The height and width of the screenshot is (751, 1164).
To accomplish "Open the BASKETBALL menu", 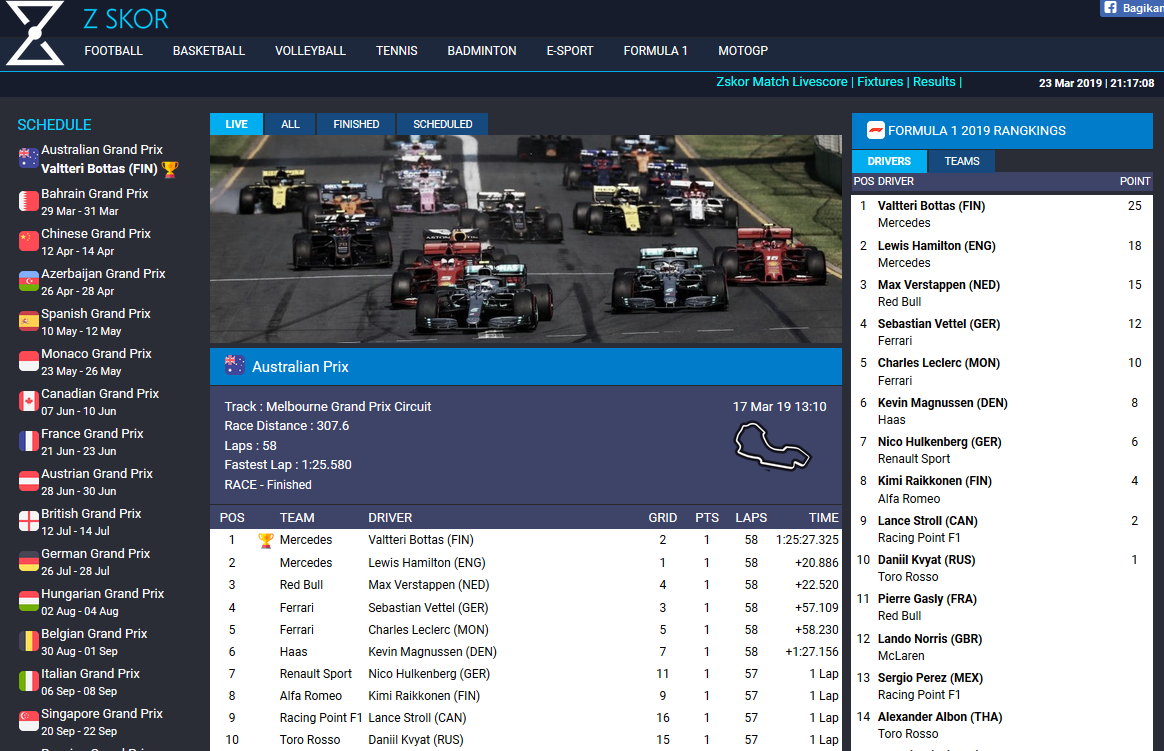I will point(209,51).
